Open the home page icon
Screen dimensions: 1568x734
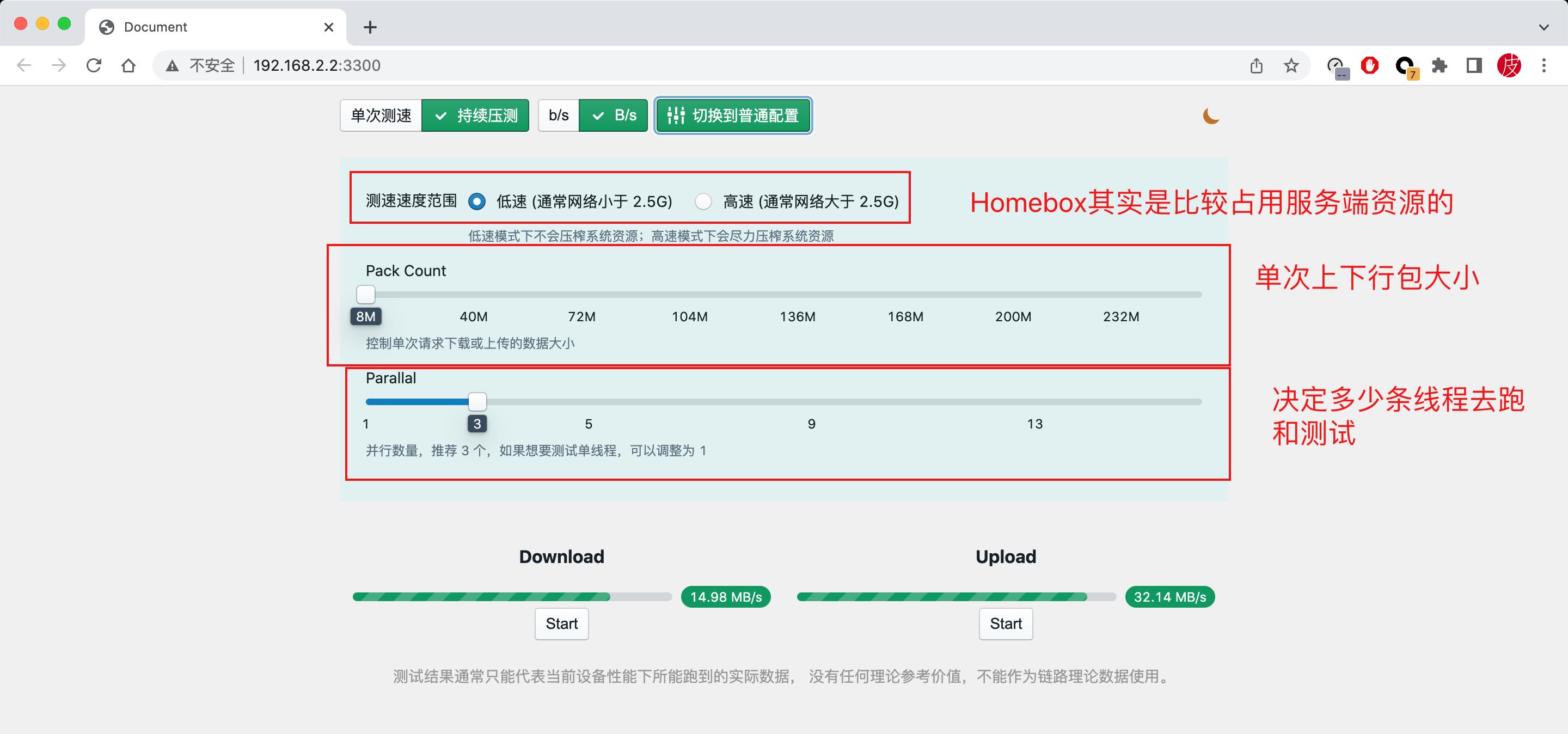(128, 65)
